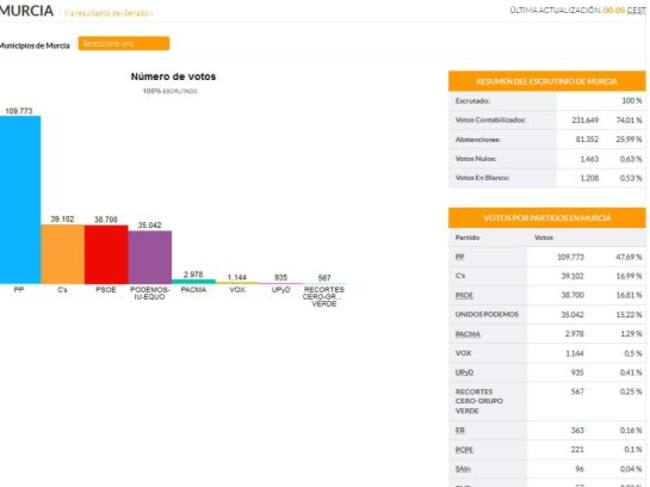Open the PSOE party link in table

[x=464, y=295]
